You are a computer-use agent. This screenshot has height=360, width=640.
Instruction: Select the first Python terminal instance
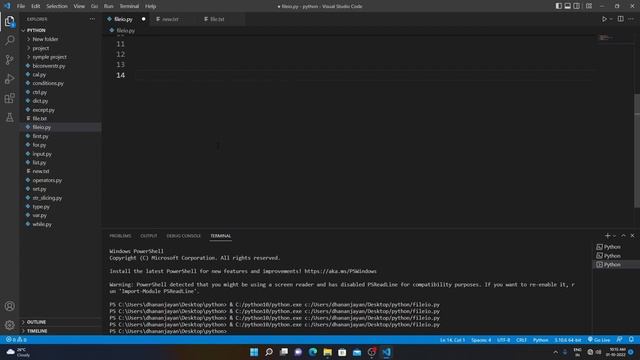[616, 247]
